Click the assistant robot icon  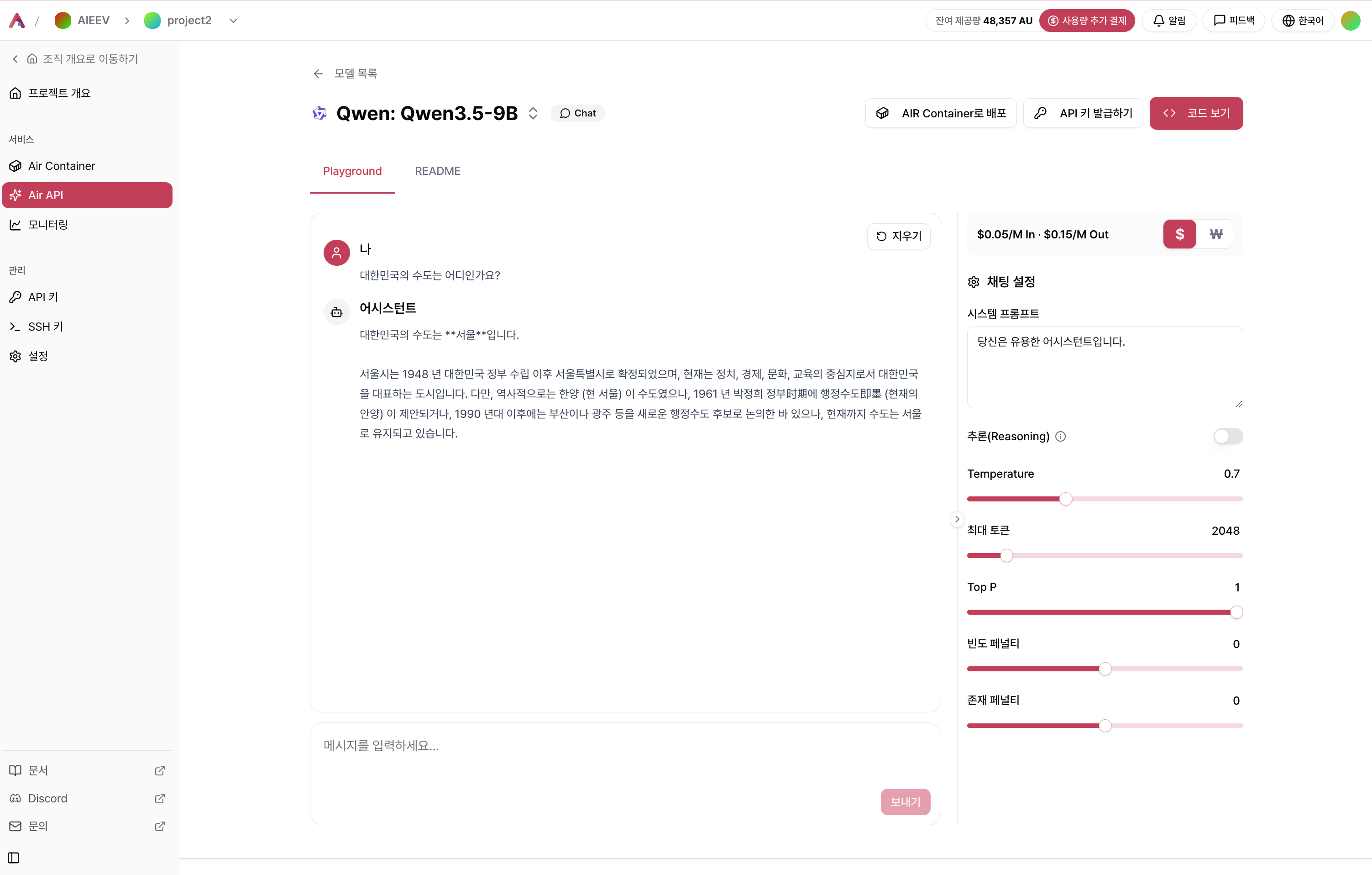[x=337, y=312]
